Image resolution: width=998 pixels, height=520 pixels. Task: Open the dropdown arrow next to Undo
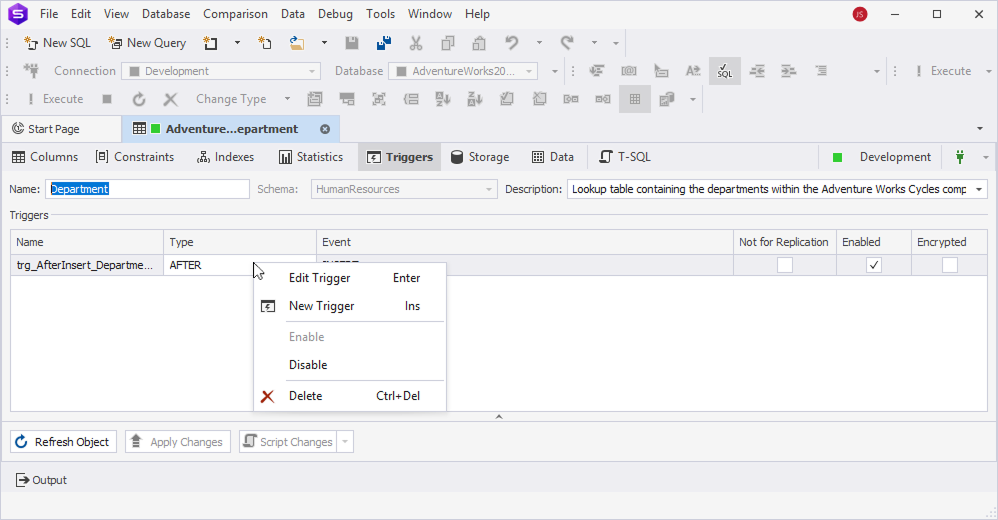[x=539, y=43]
